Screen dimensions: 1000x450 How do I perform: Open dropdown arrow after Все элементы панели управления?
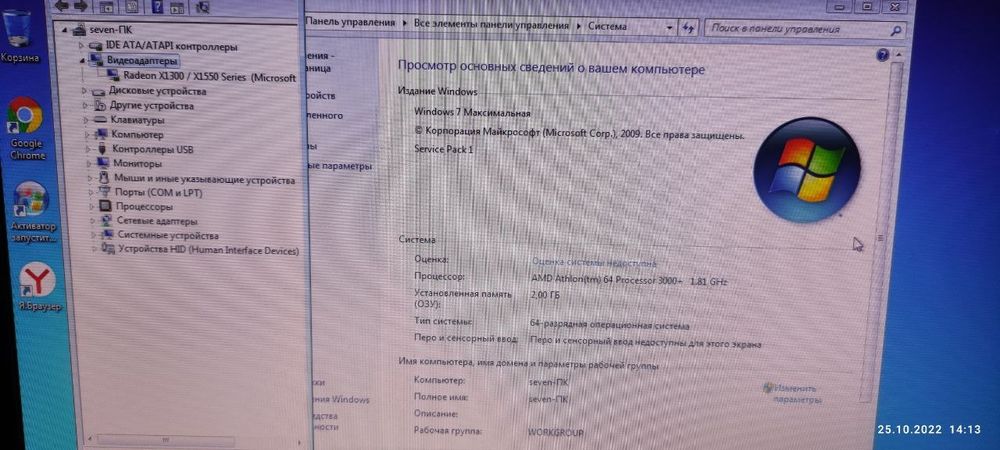tap(578, 26)
